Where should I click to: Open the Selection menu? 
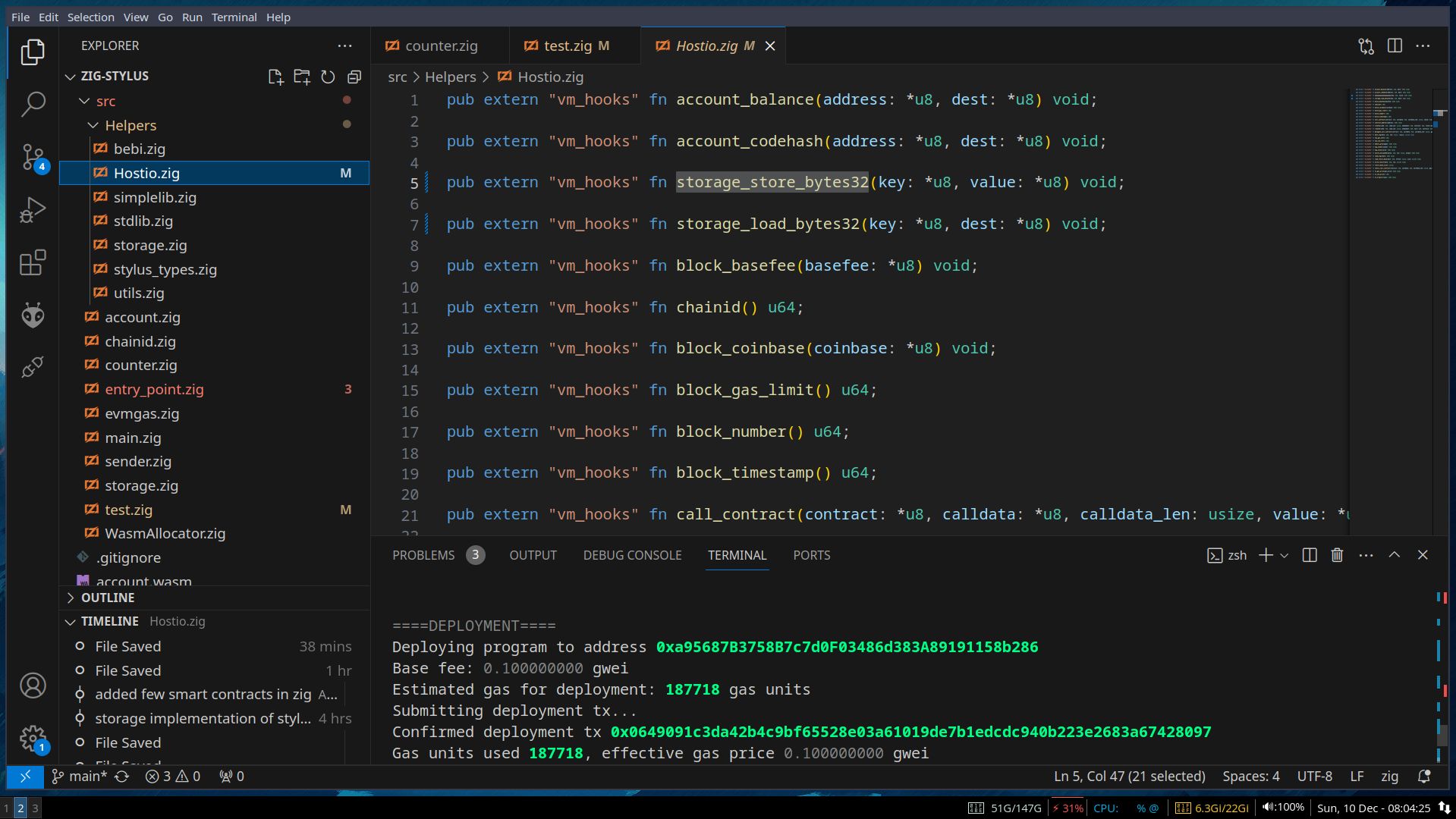click(90, 17)
